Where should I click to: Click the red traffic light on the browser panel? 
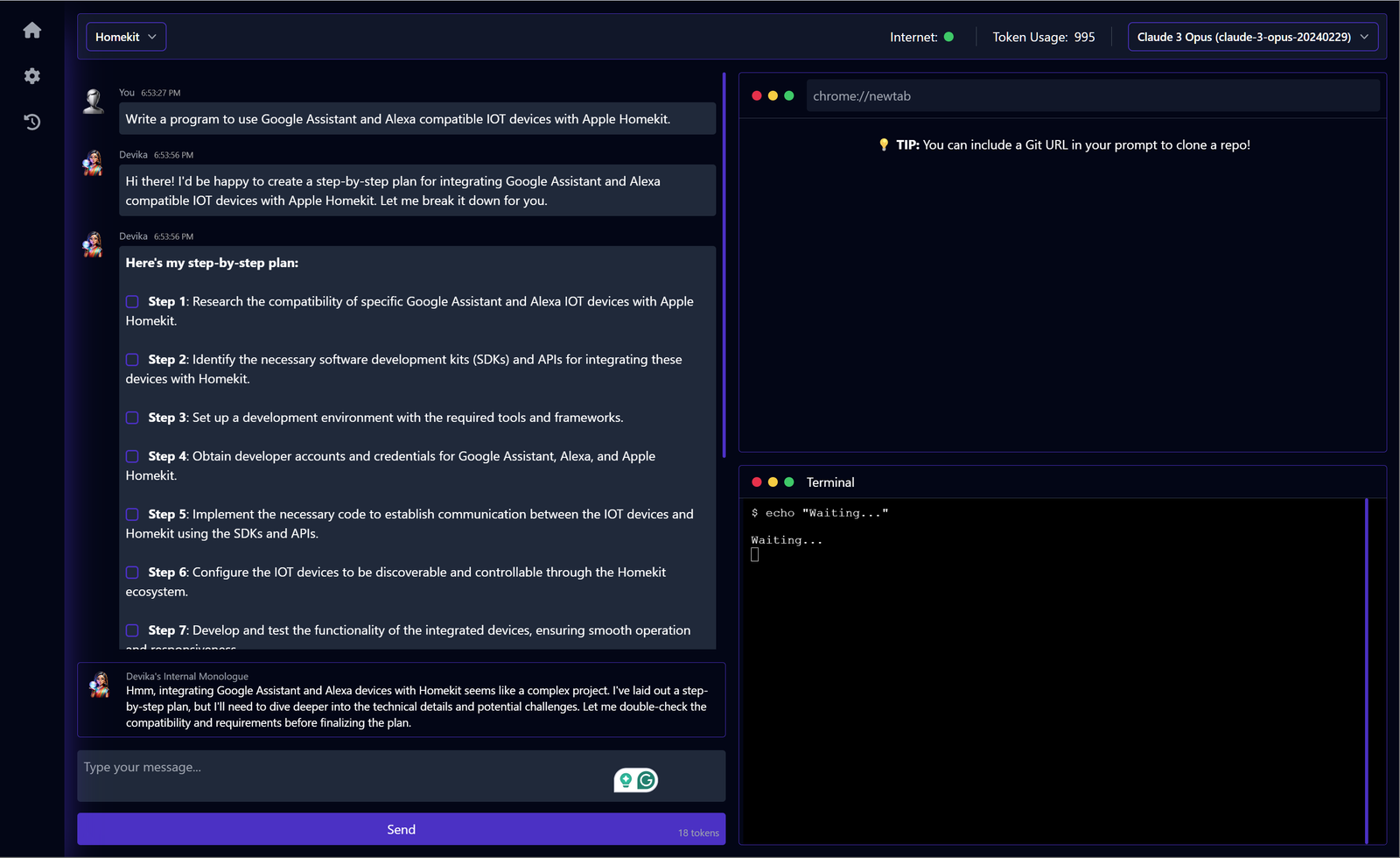[x=756, y=95]
